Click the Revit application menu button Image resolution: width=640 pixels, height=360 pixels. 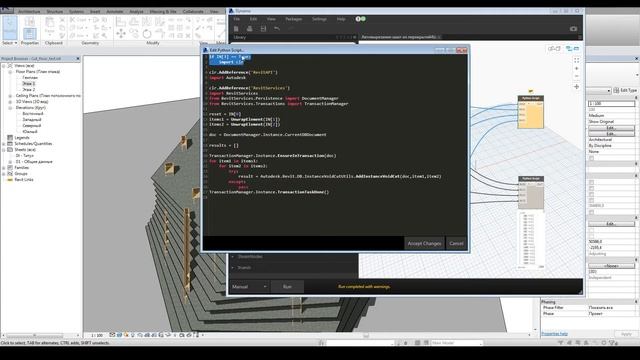(x=7, y=11)
